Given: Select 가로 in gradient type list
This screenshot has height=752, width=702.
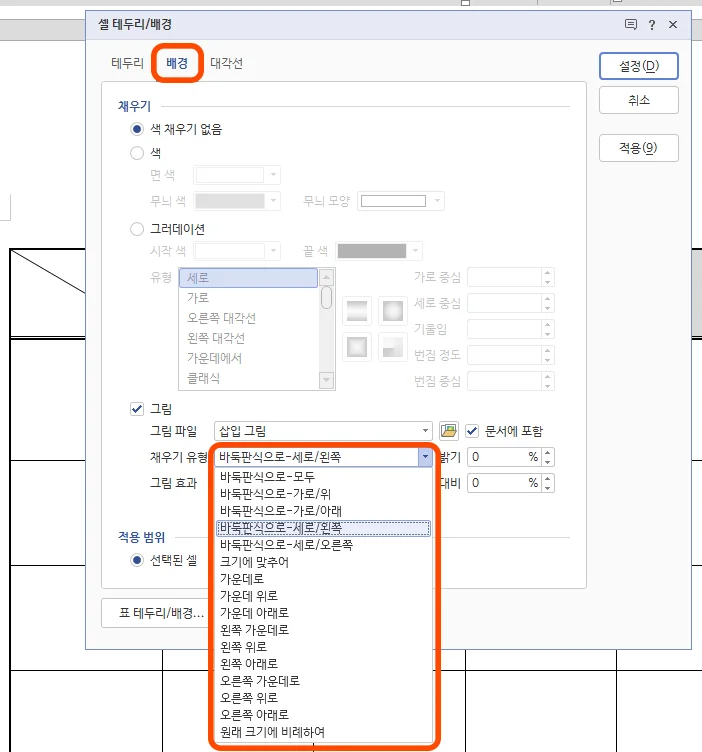Looking at the screenshot, I should (248, 298).
